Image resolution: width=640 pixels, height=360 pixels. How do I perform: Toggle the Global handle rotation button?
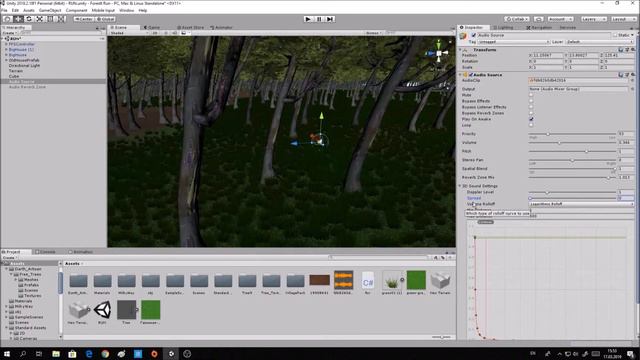106,19
